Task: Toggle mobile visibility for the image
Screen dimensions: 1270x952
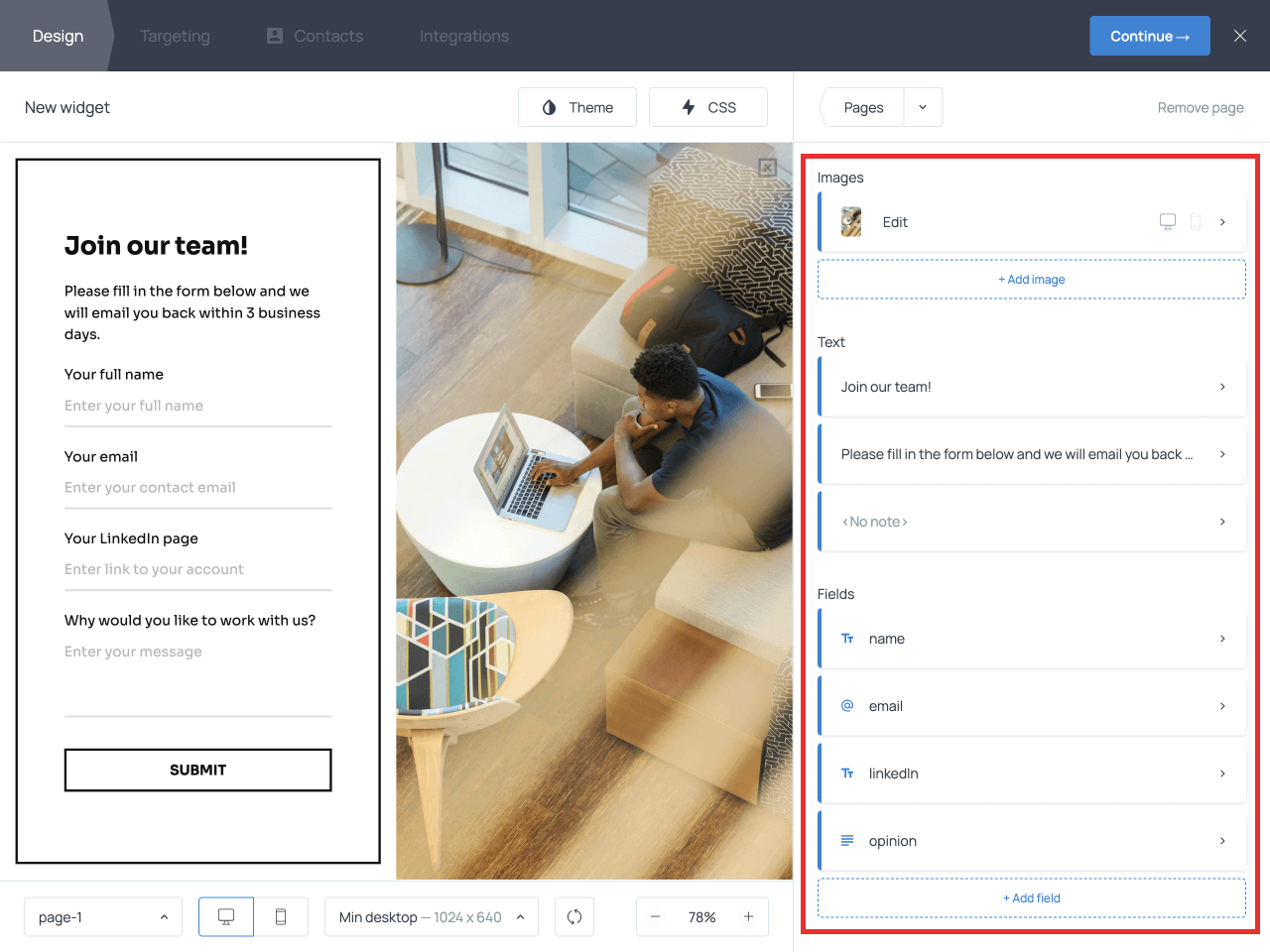Action: point(1197,222)
